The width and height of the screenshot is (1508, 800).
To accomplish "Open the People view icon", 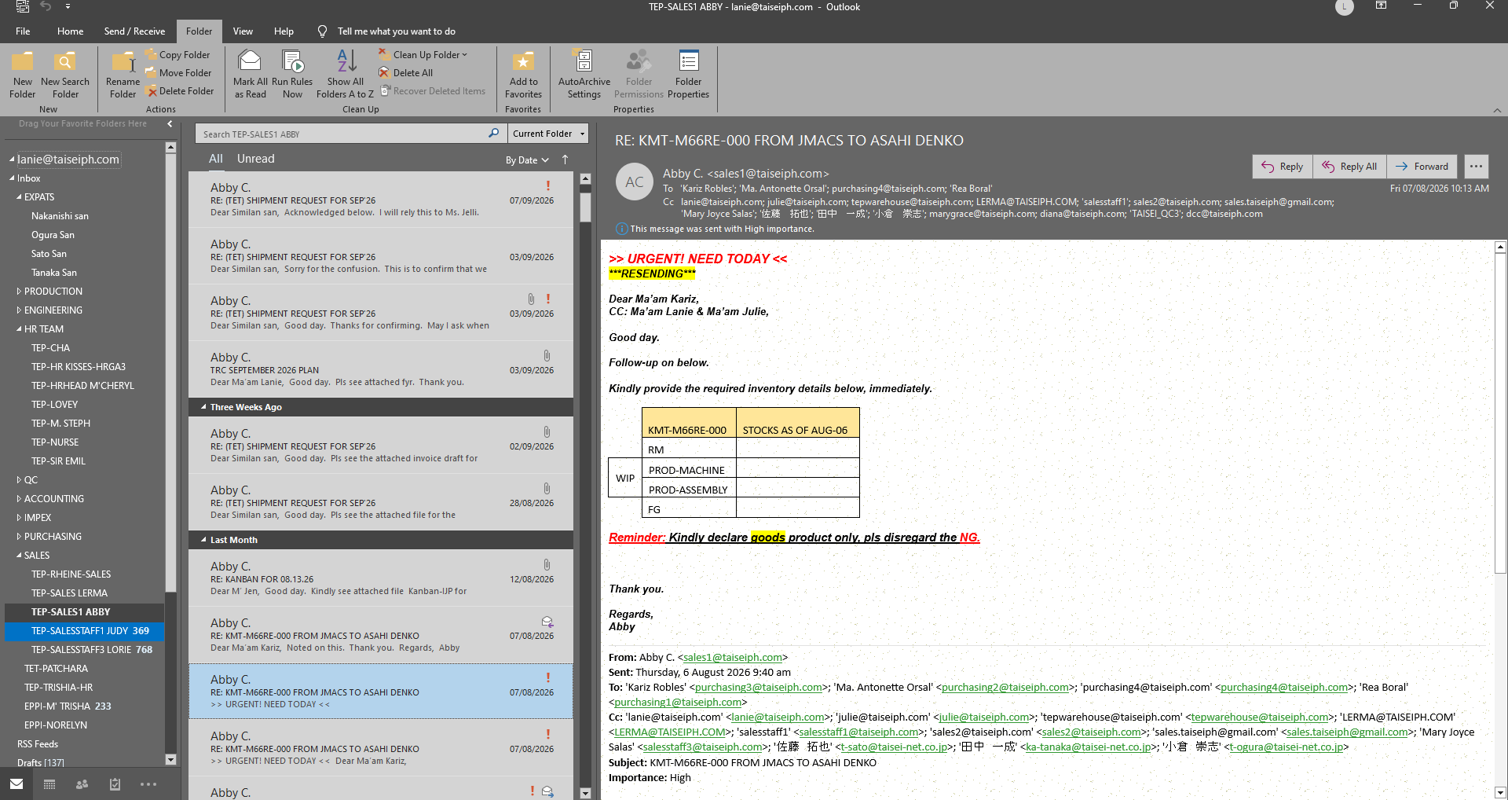I will (82, 785).
